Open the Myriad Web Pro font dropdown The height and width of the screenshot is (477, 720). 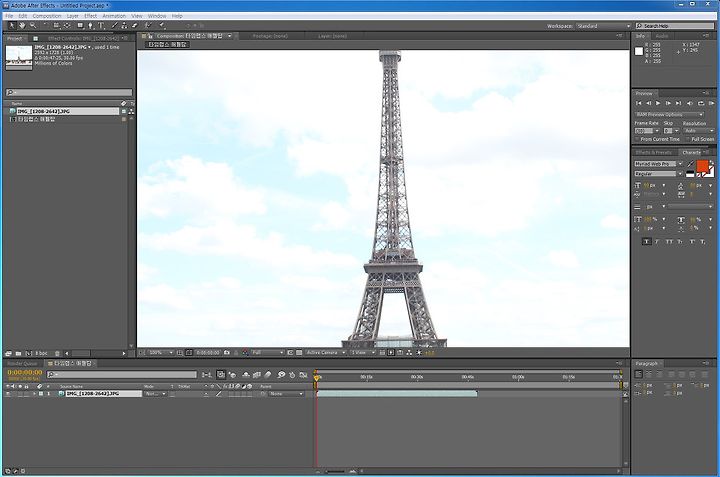pos(658,164)
